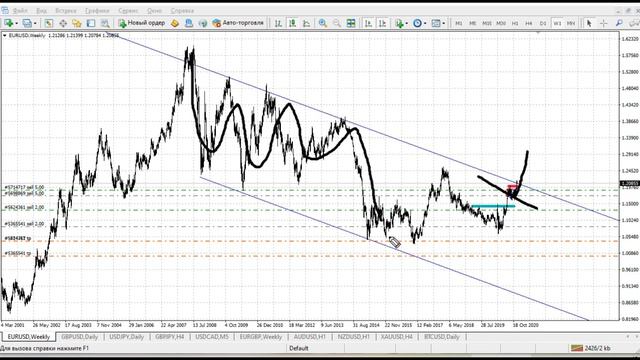Expand the new chart dropdown arrow

pyautogui.click(x=16, y=23)
